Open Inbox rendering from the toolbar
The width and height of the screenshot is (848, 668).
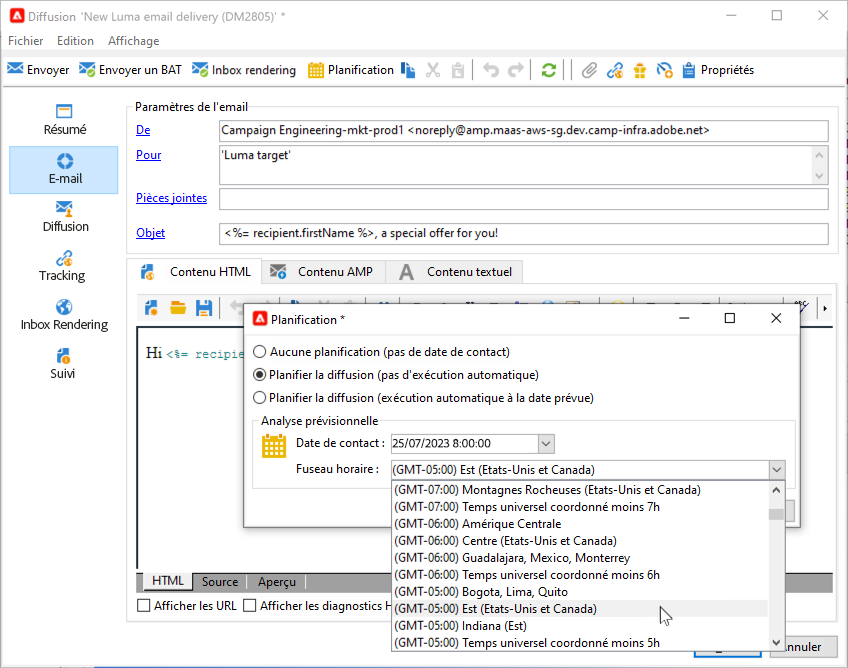click(244, 70)
